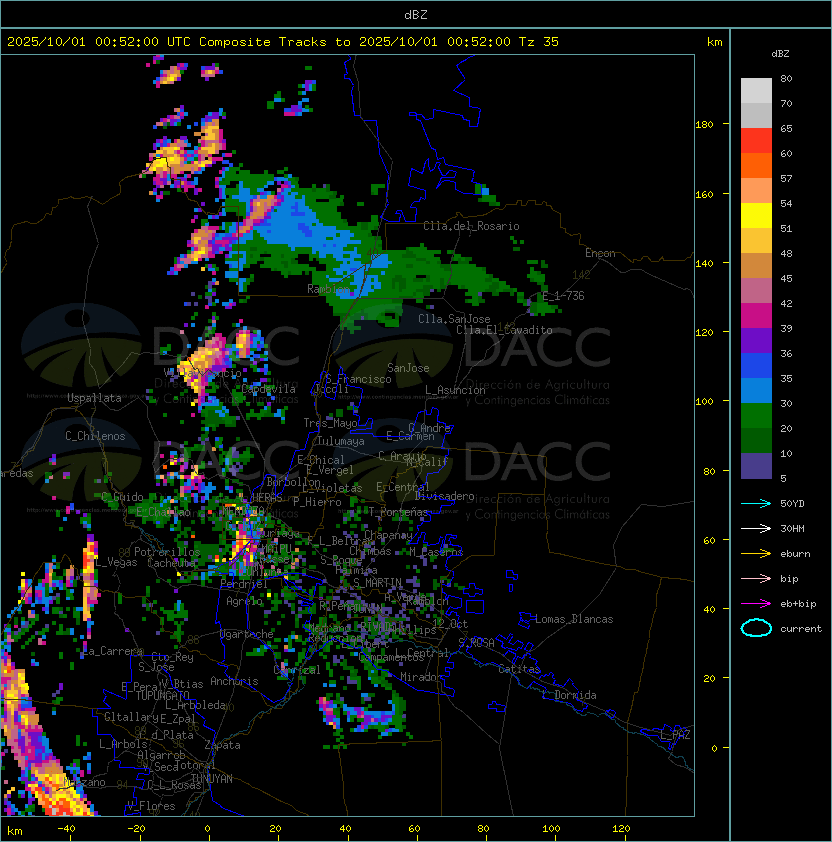Screen dimensions: 832x842
Task: Click the 'C_Chilenos' map label
Action: point(95,436)
